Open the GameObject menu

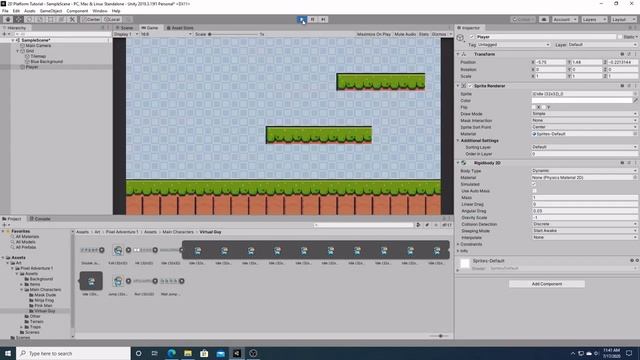pos(51,11)
